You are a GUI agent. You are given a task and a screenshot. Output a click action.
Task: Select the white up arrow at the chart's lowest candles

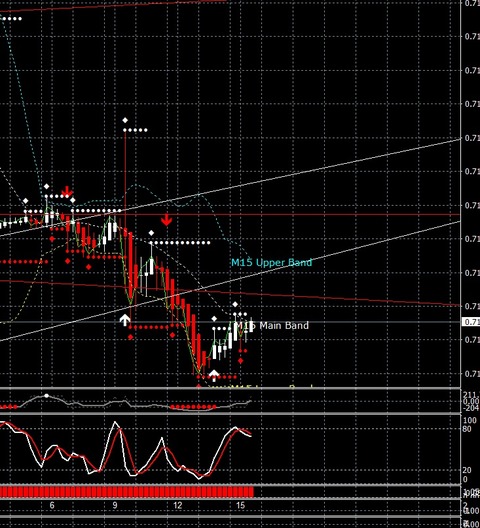click(214, 374)
